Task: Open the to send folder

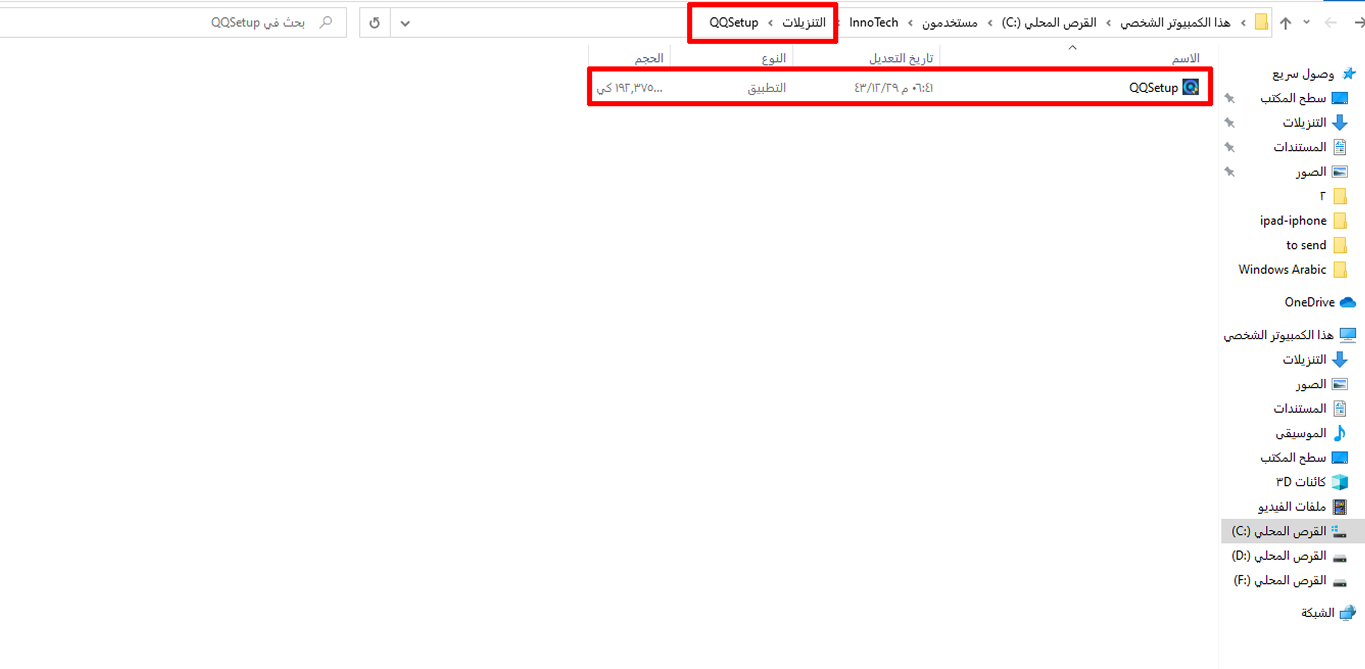Action: pyautogui.click(x=1316, y=245)
